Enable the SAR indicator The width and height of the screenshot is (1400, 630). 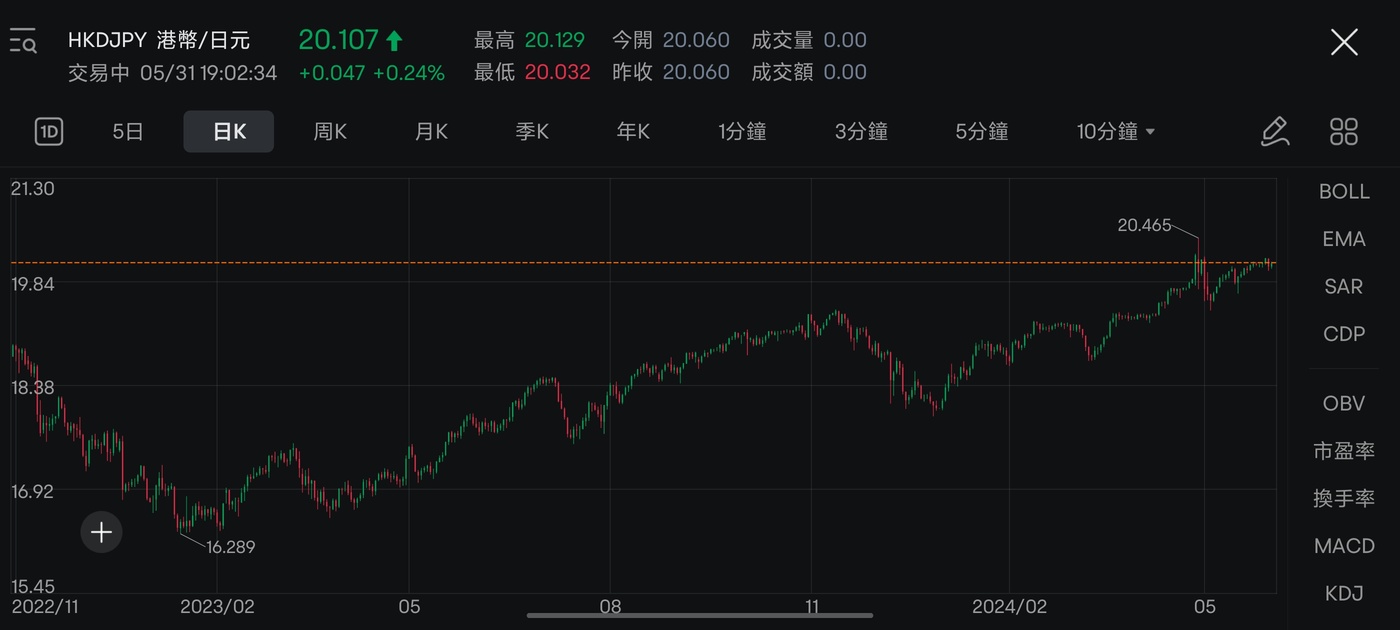1344,286
